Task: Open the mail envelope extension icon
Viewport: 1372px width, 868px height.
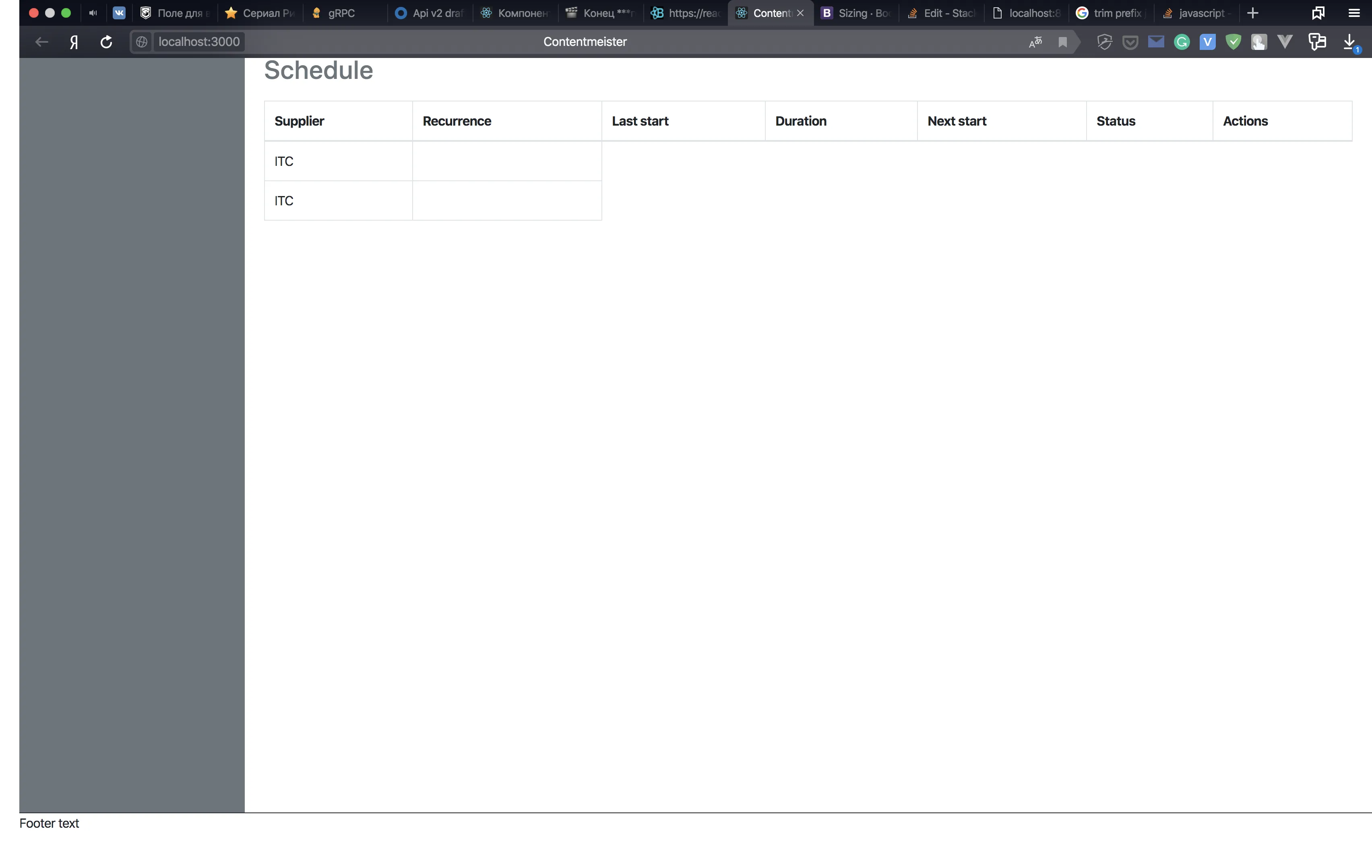Action: coord(1156,42)
